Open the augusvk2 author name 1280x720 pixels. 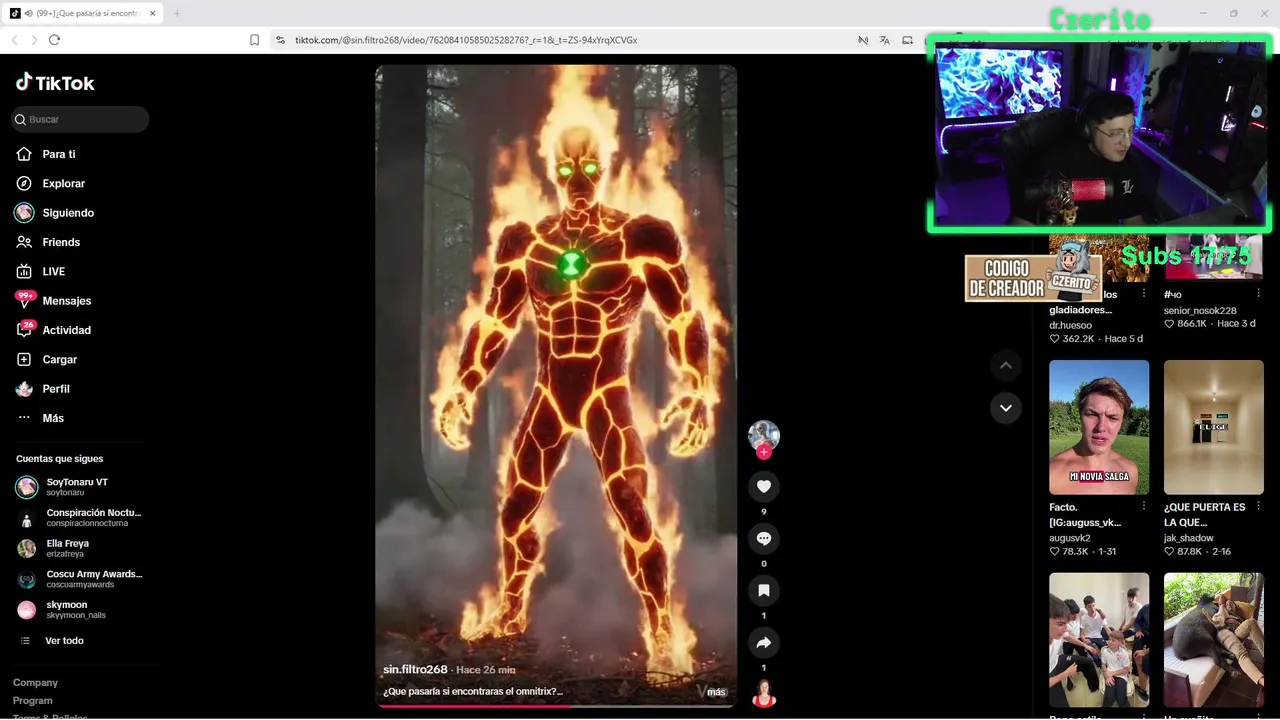coord(1070,538)
